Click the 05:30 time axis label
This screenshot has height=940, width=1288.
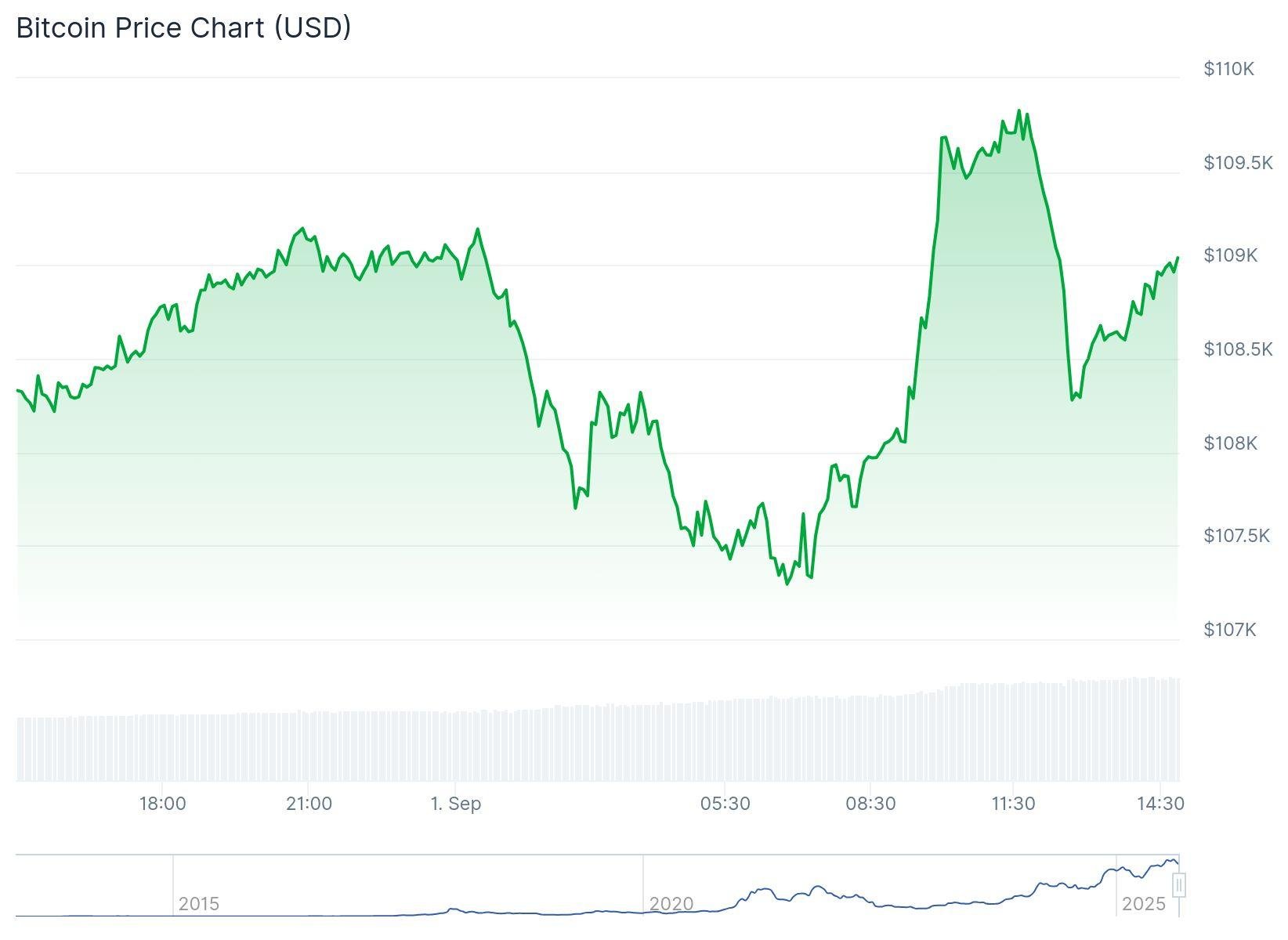click(725, 804)
